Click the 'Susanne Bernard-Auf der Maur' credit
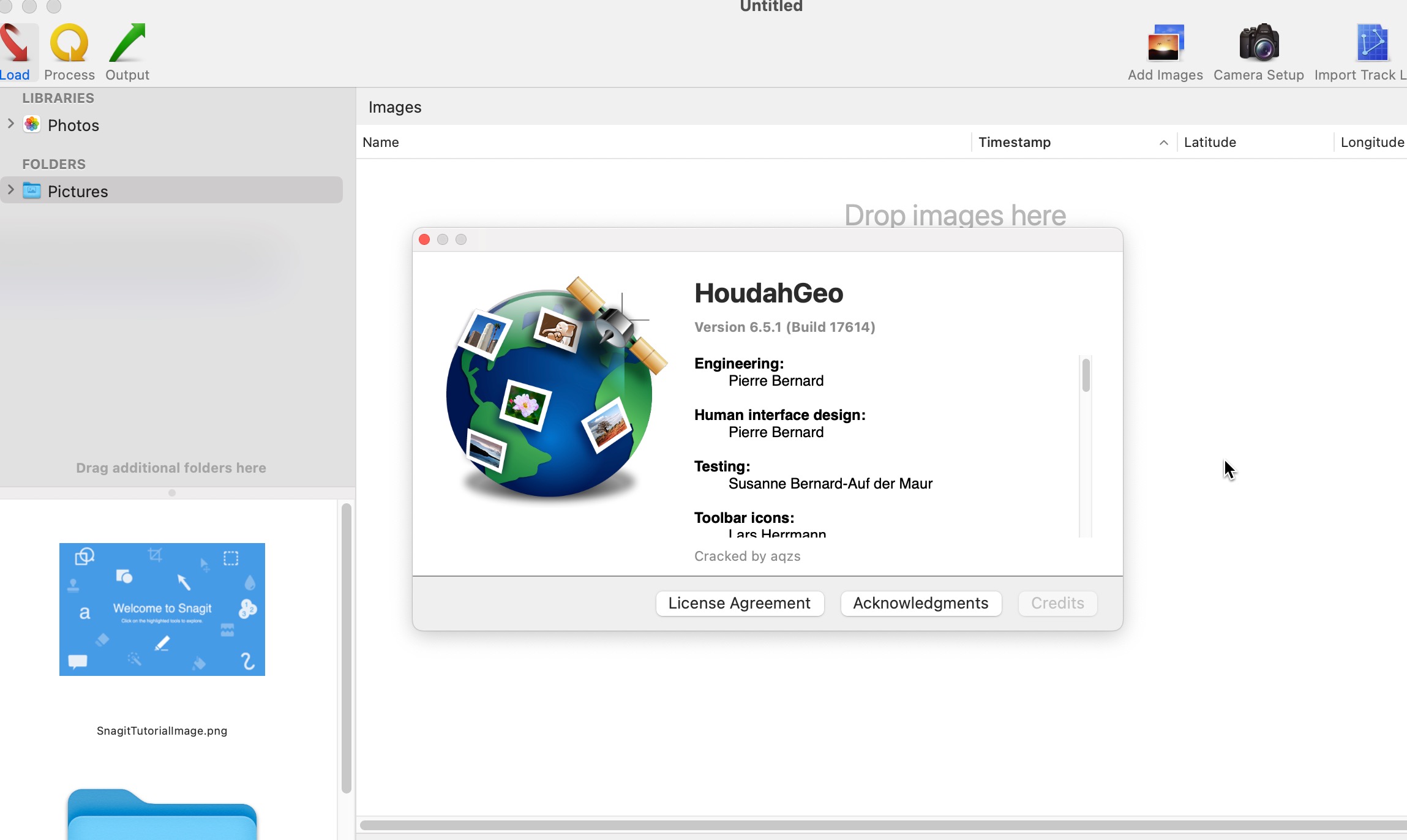Image resolution: width=1407 pixels, height=840 pixels. [830, 484]
